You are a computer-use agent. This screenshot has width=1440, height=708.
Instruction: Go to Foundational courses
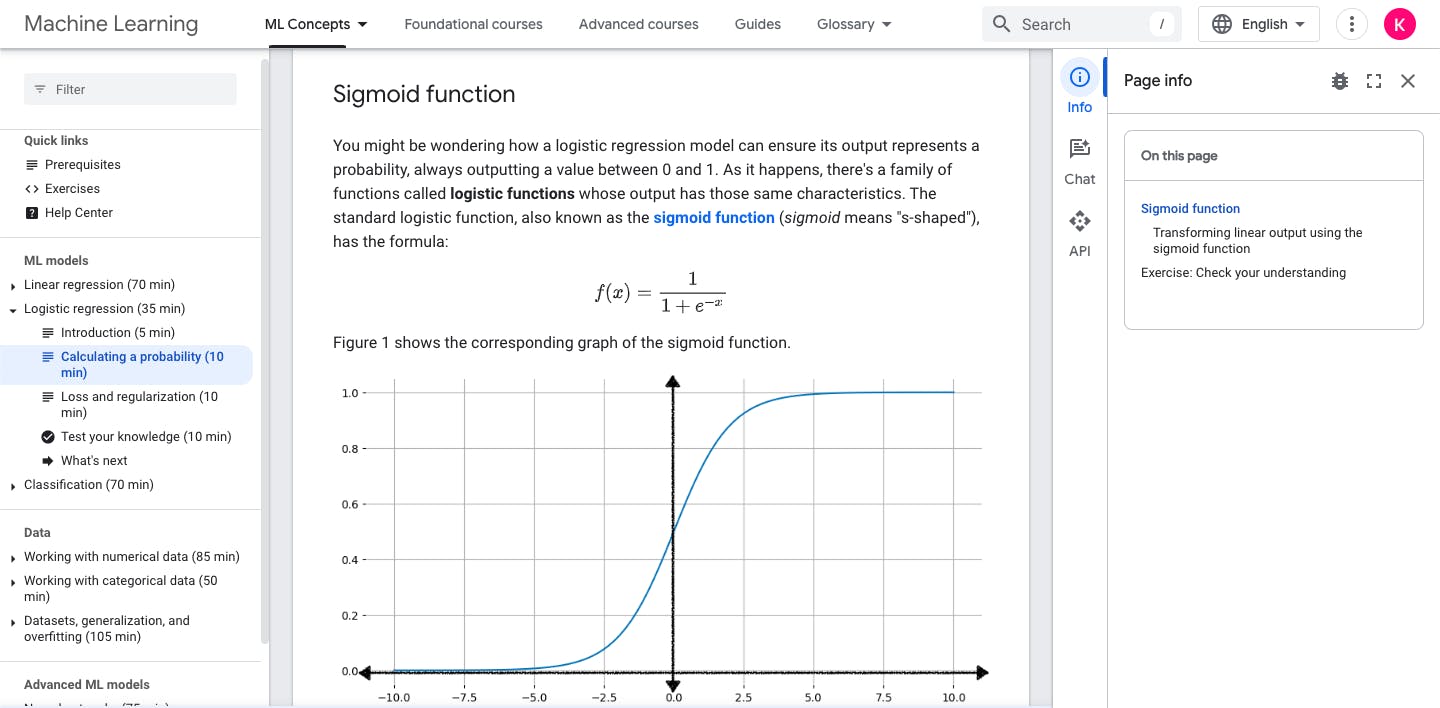tap(473, 23)
